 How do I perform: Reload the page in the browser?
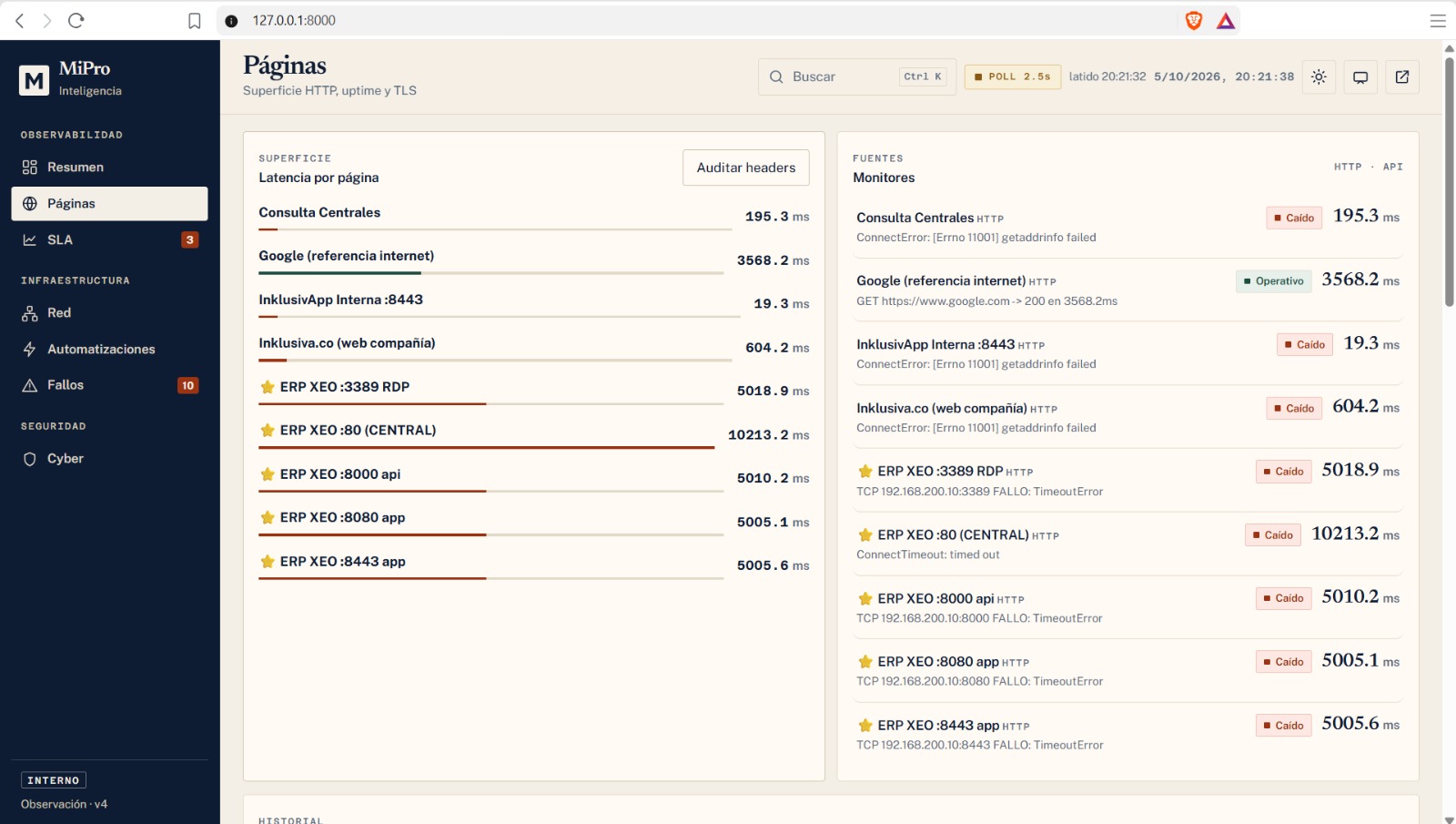point(76,20)
